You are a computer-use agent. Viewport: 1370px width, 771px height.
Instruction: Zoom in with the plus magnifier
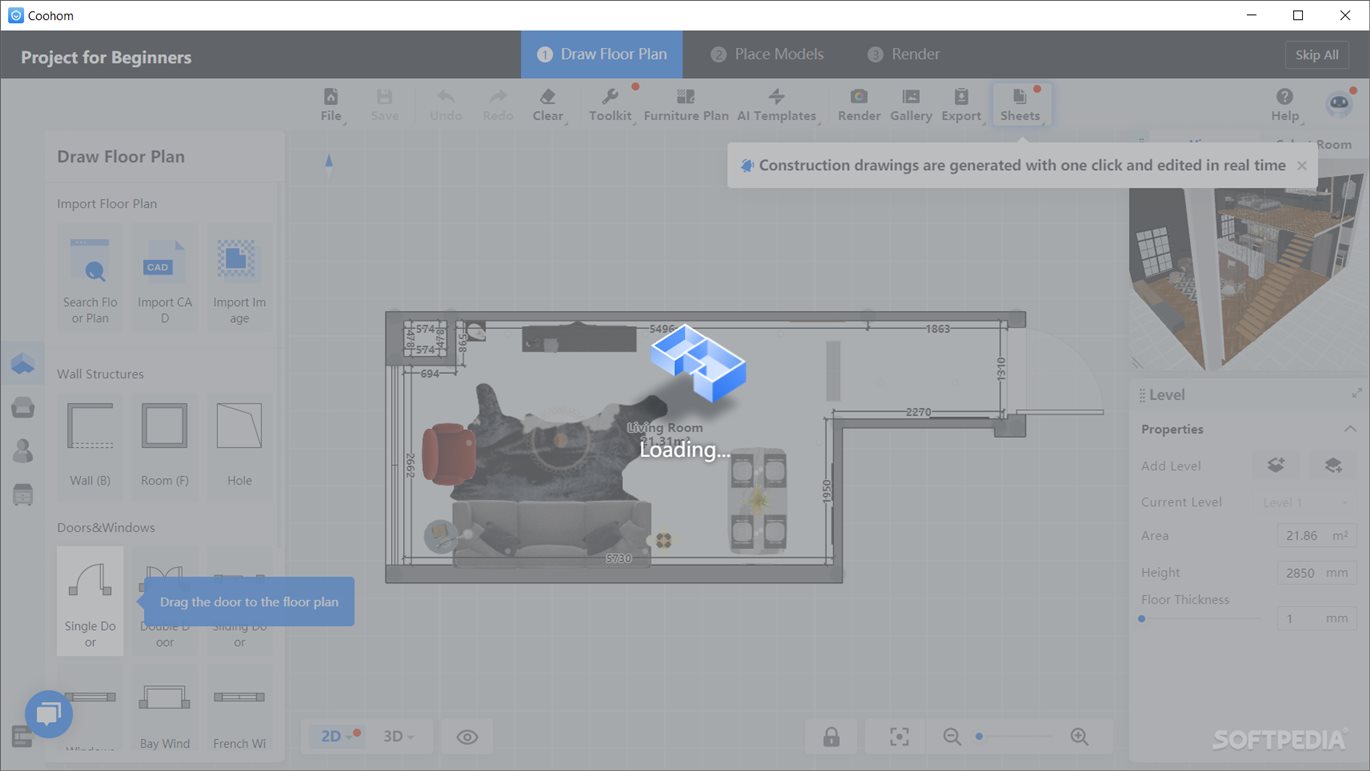1079,737
